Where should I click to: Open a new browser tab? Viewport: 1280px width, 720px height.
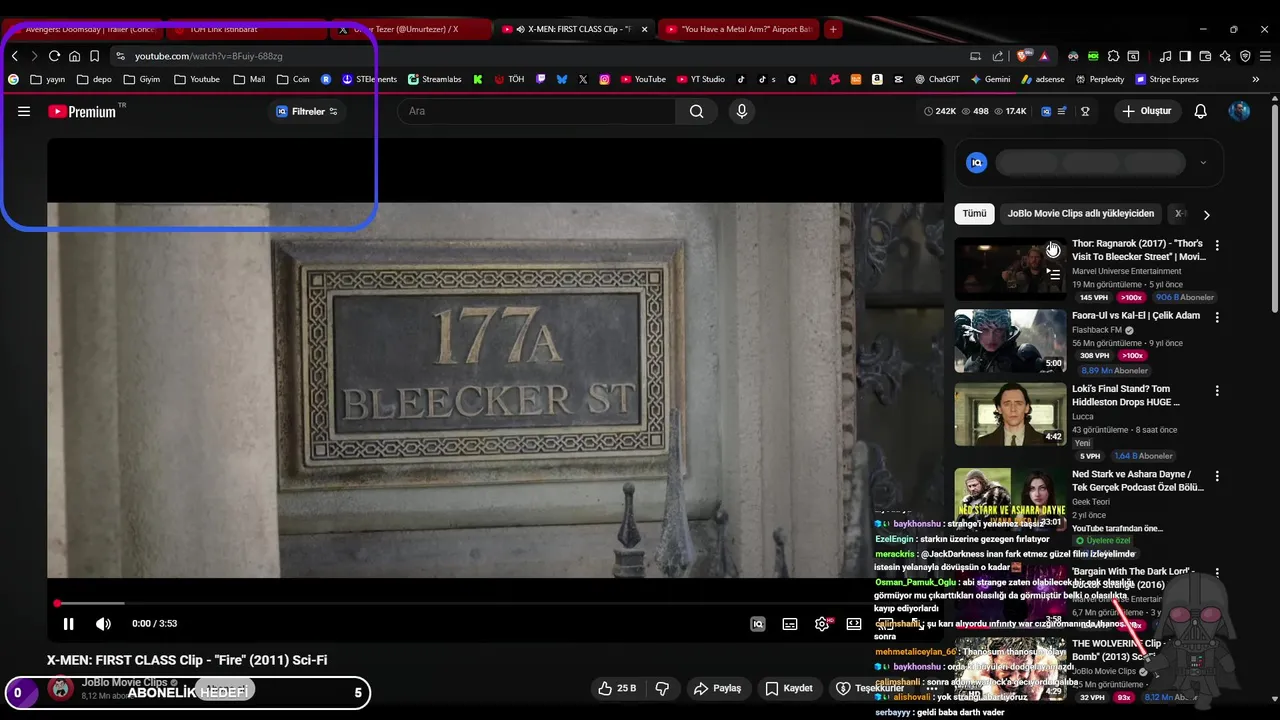[x=833, y=29]
